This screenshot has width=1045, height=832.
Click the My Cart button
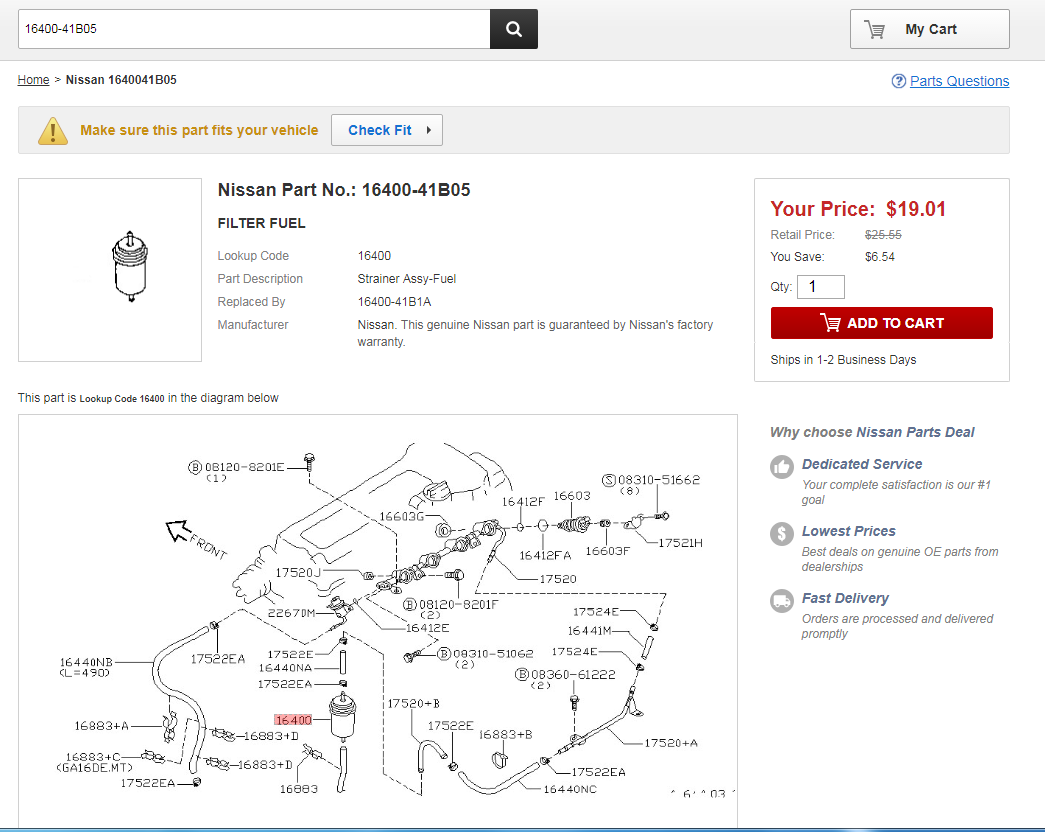(x=929, y=29)
